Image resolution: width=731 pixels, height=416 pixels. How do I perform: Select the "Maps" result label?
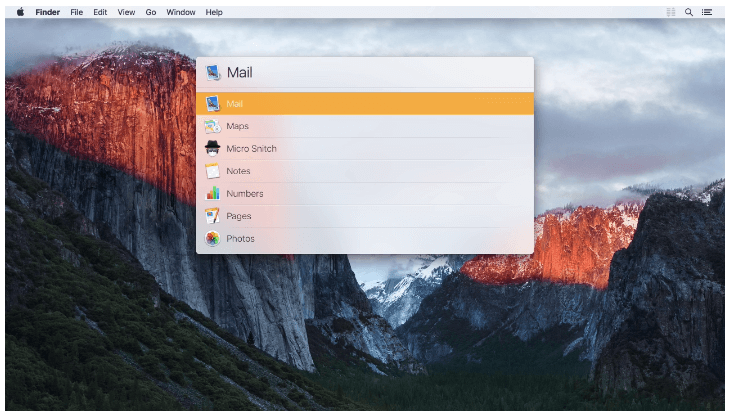(x=237, y=126)
